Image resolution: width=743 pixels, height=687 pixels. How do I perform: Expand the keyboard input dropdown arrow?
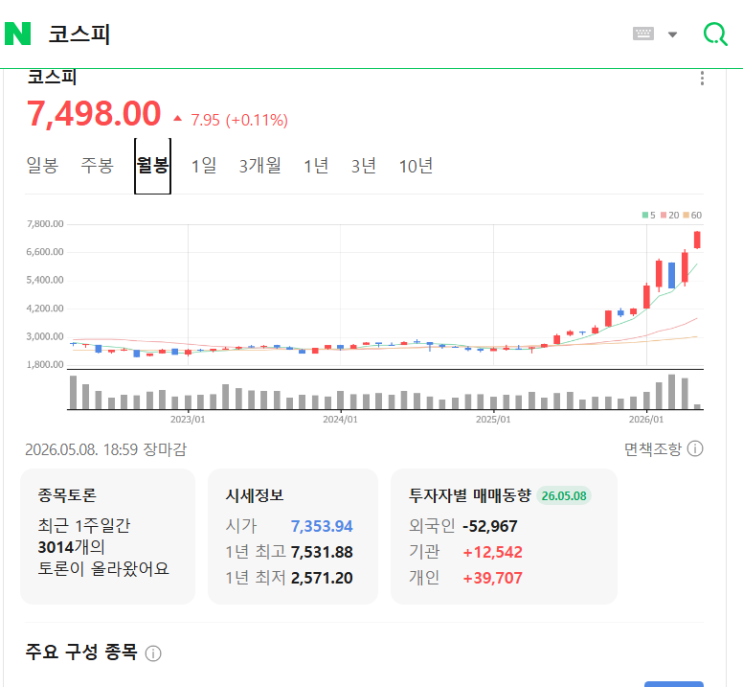[x=672, y=34]
